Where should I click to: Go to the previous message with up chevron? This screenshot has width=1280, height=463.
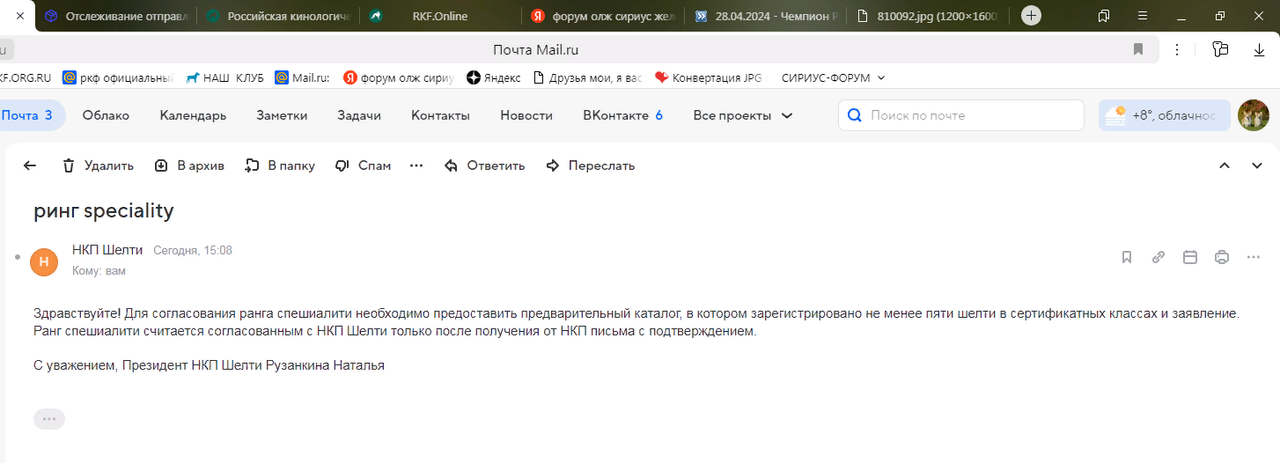point(1225,166)
